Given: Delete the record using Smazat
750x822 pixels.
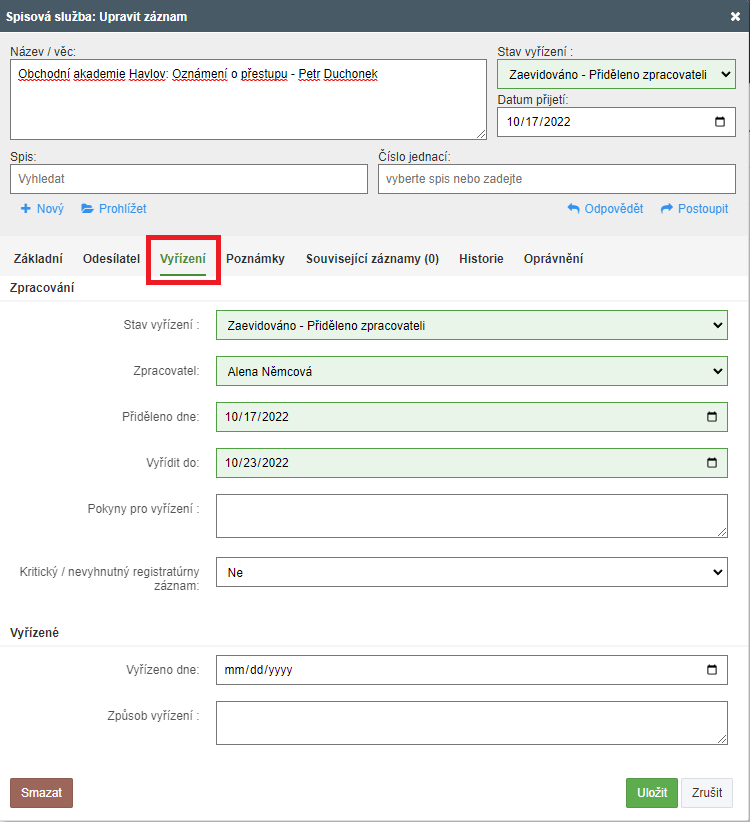Looking at the screenshot, I should click(x=41, y=793).
